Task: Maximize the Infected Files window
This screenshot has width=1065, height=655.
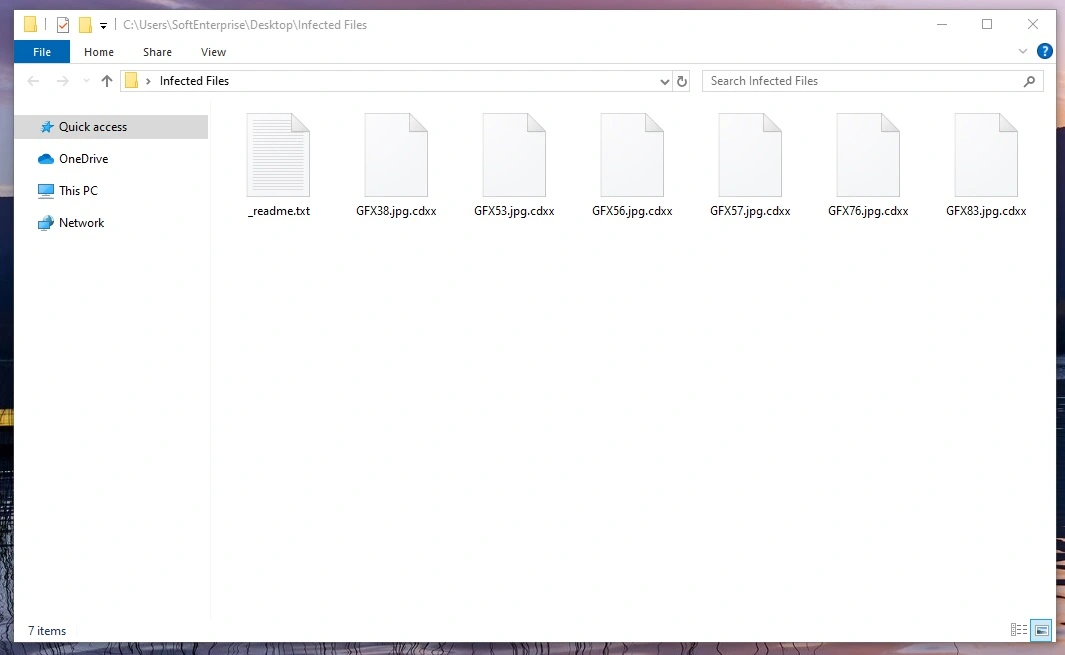Action: click(x=987, y=24)
